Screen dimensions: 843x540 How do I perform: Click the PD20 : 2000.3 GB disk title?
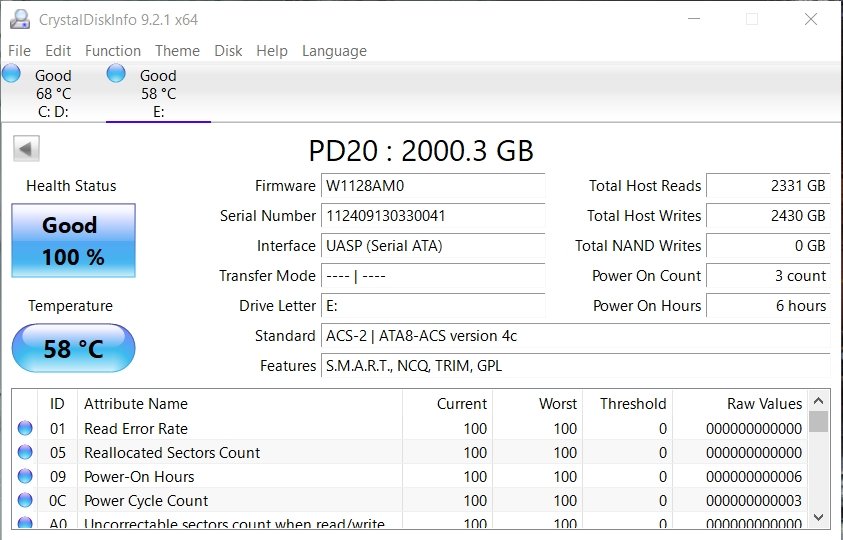click(421, 151)
